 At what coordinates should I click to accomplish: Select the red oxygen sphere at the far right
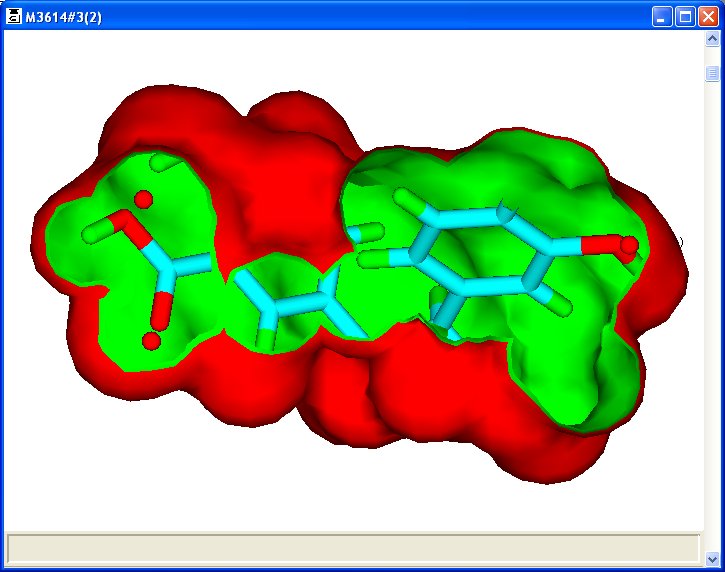(629, 243)
